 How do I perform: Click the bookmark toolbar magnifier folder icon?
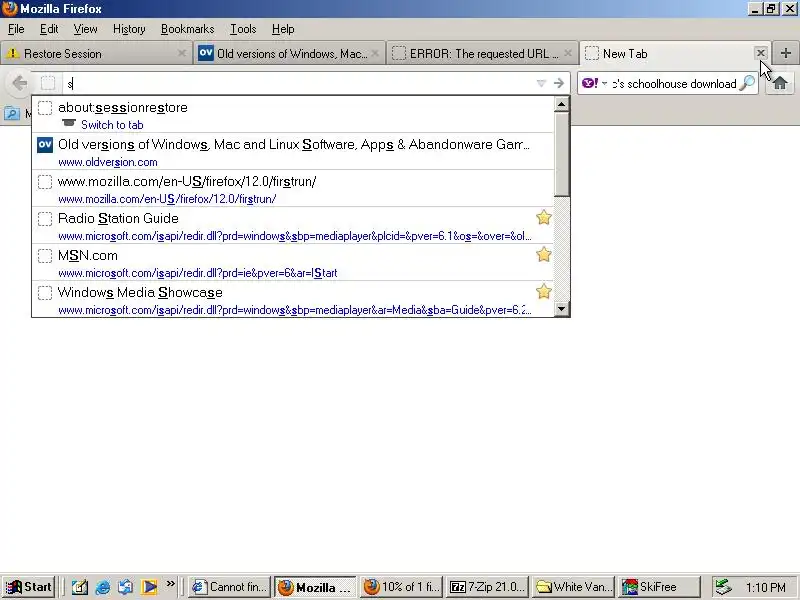[12, 113]
